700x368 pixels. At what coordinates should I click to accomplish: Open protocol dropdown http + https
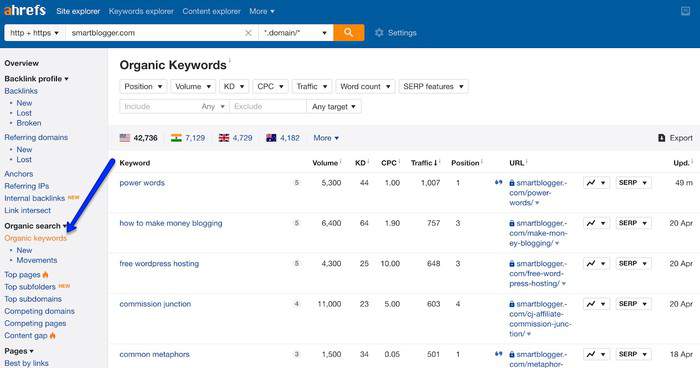point(34,33)
